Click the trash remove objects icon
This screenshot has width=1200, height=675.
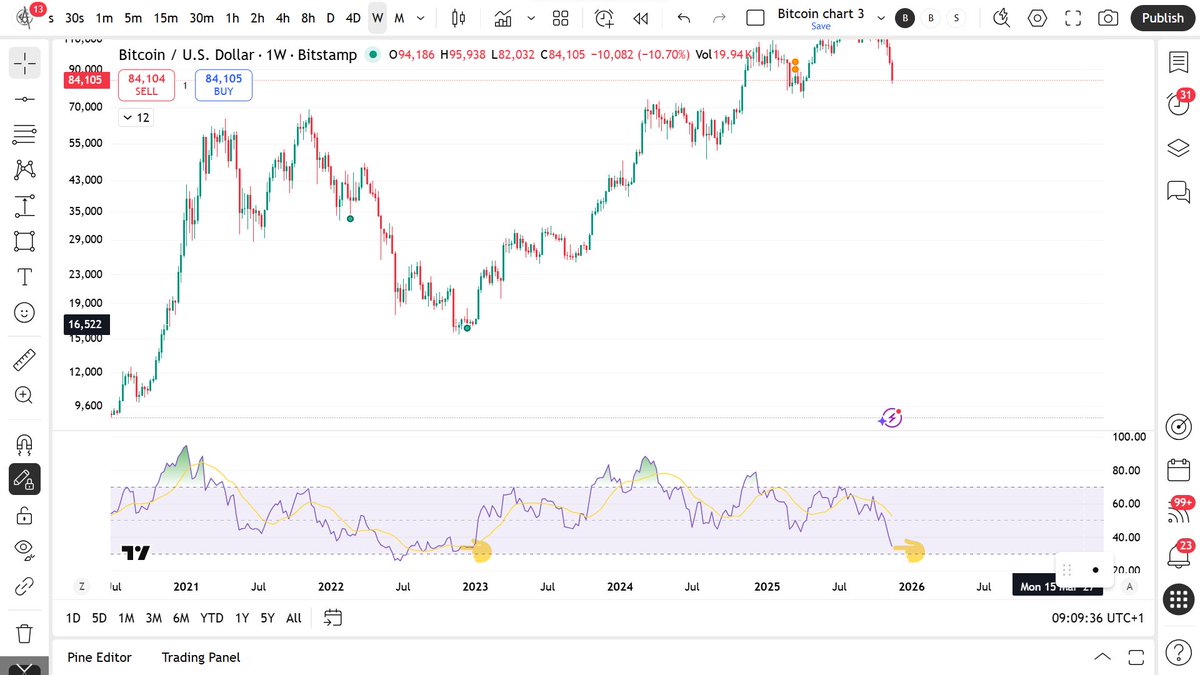tap(24, 633)
